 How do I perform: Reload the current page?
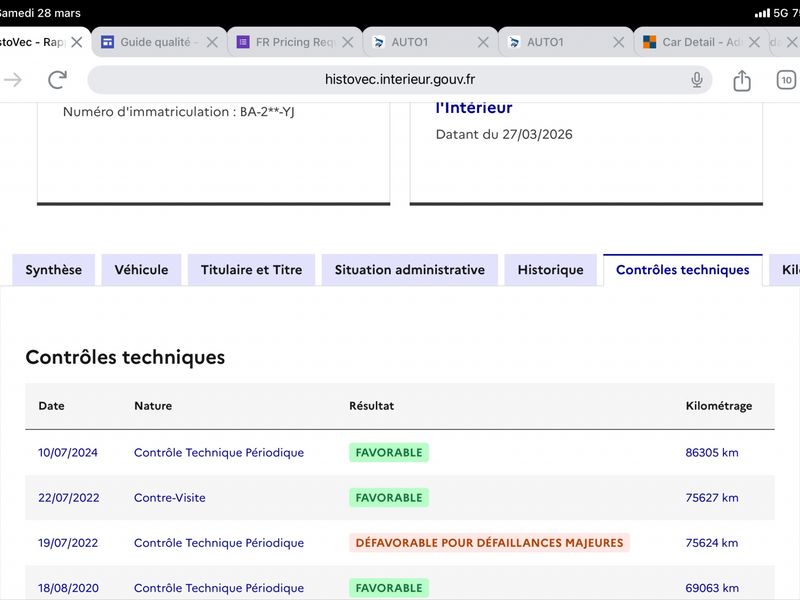pyautogui.click(x=58, y=80)
